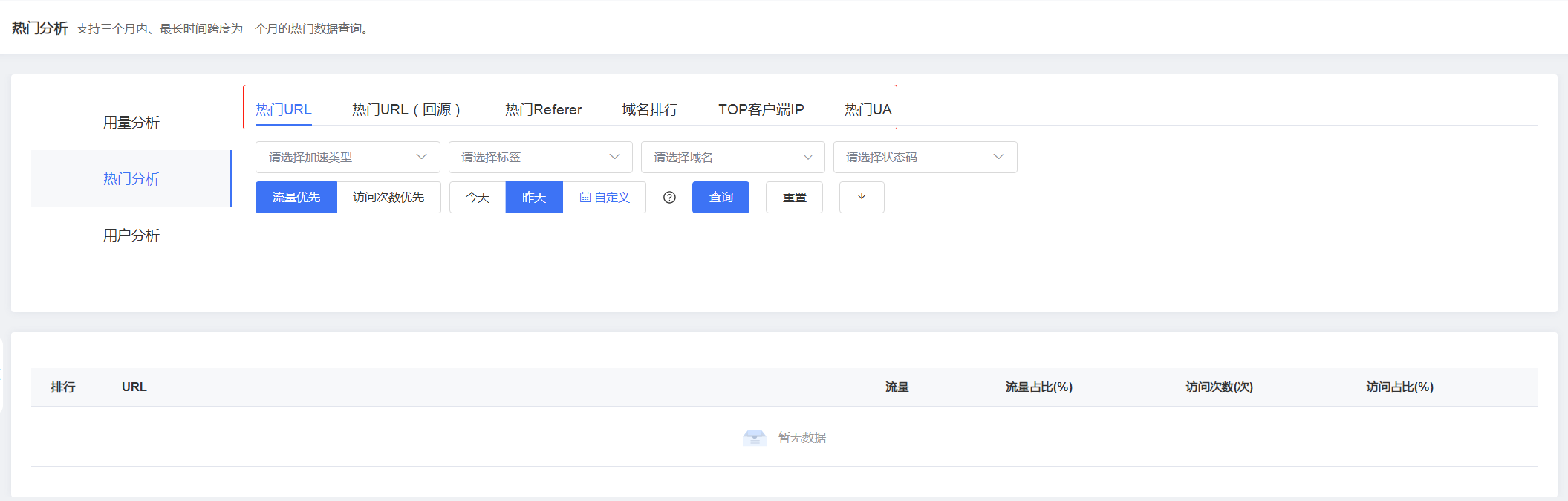Open the 热门UA tab
The image size is (1568, 501).
(x=867, y=110)
